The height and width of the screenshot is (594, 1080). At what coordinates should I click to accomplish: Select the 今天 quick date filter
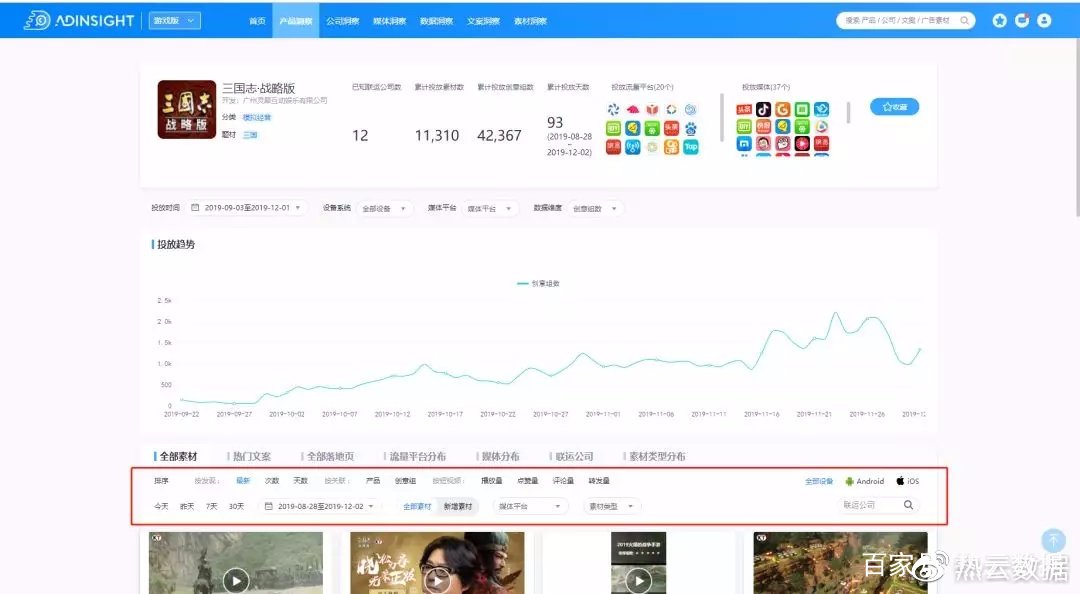[161, 506]
